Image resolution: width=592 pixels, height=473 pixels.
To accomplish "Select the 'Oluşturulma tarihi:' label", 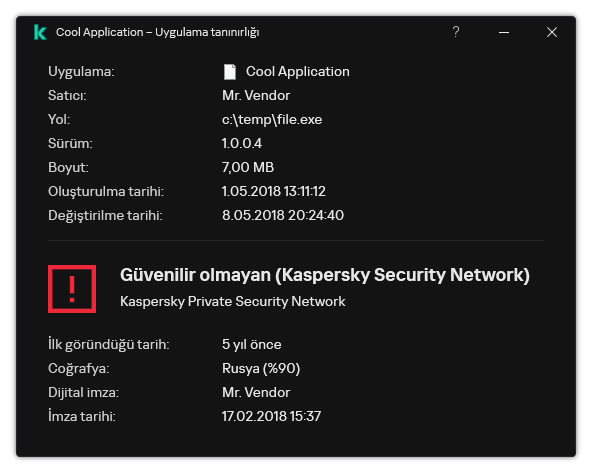I will pos(106,191).
